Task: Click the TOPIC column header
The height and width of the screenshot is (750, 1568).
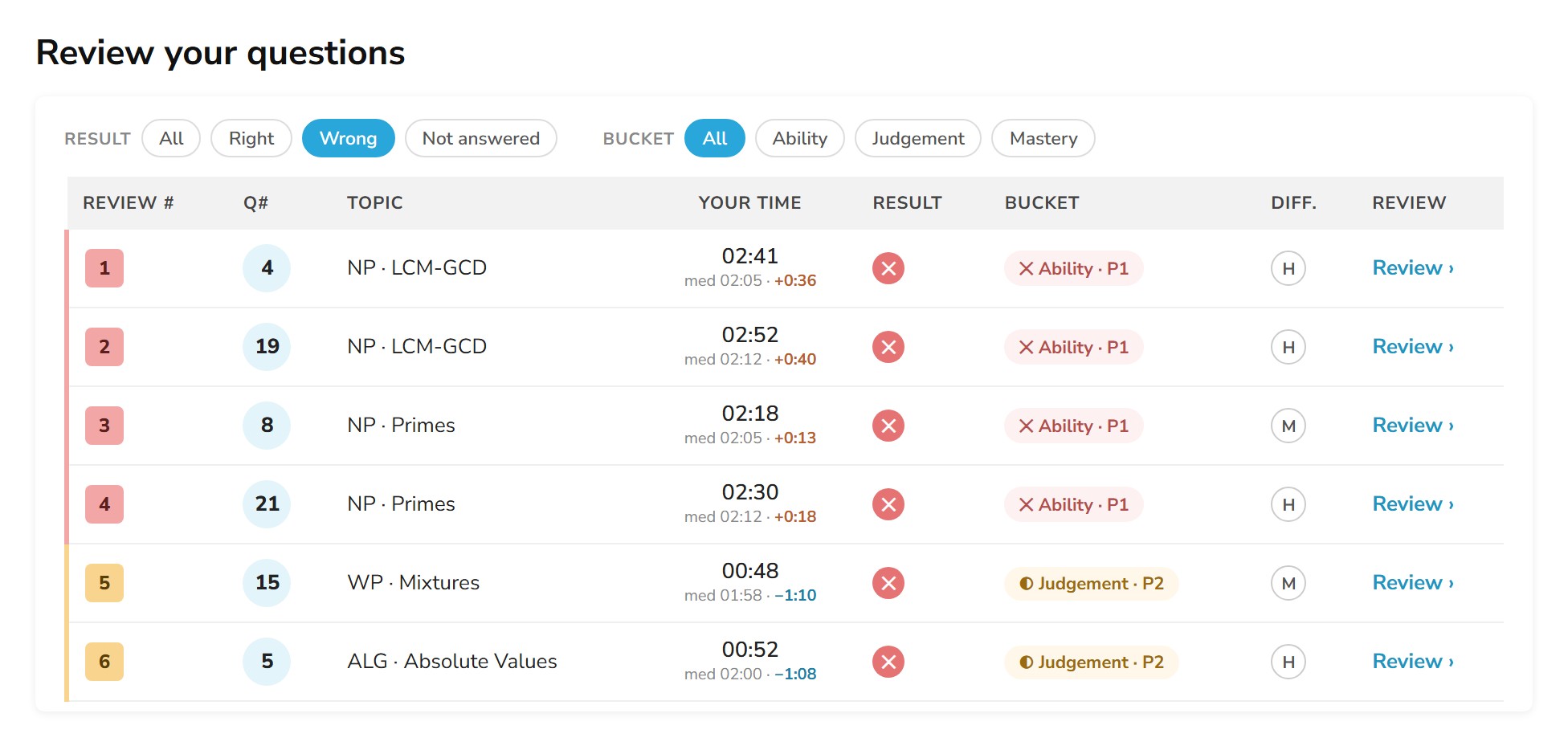Action: pos(375,203)
